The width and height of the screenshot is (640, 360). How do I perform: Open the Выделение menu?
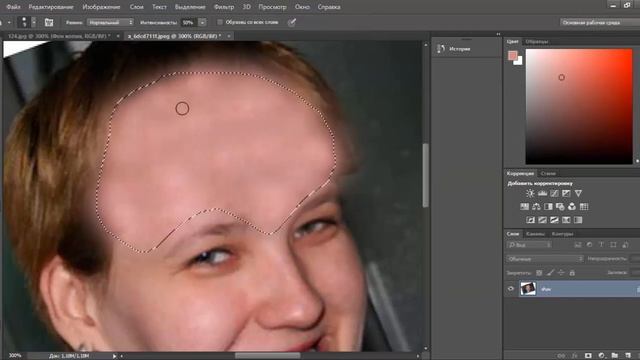[x=190, y=7]
